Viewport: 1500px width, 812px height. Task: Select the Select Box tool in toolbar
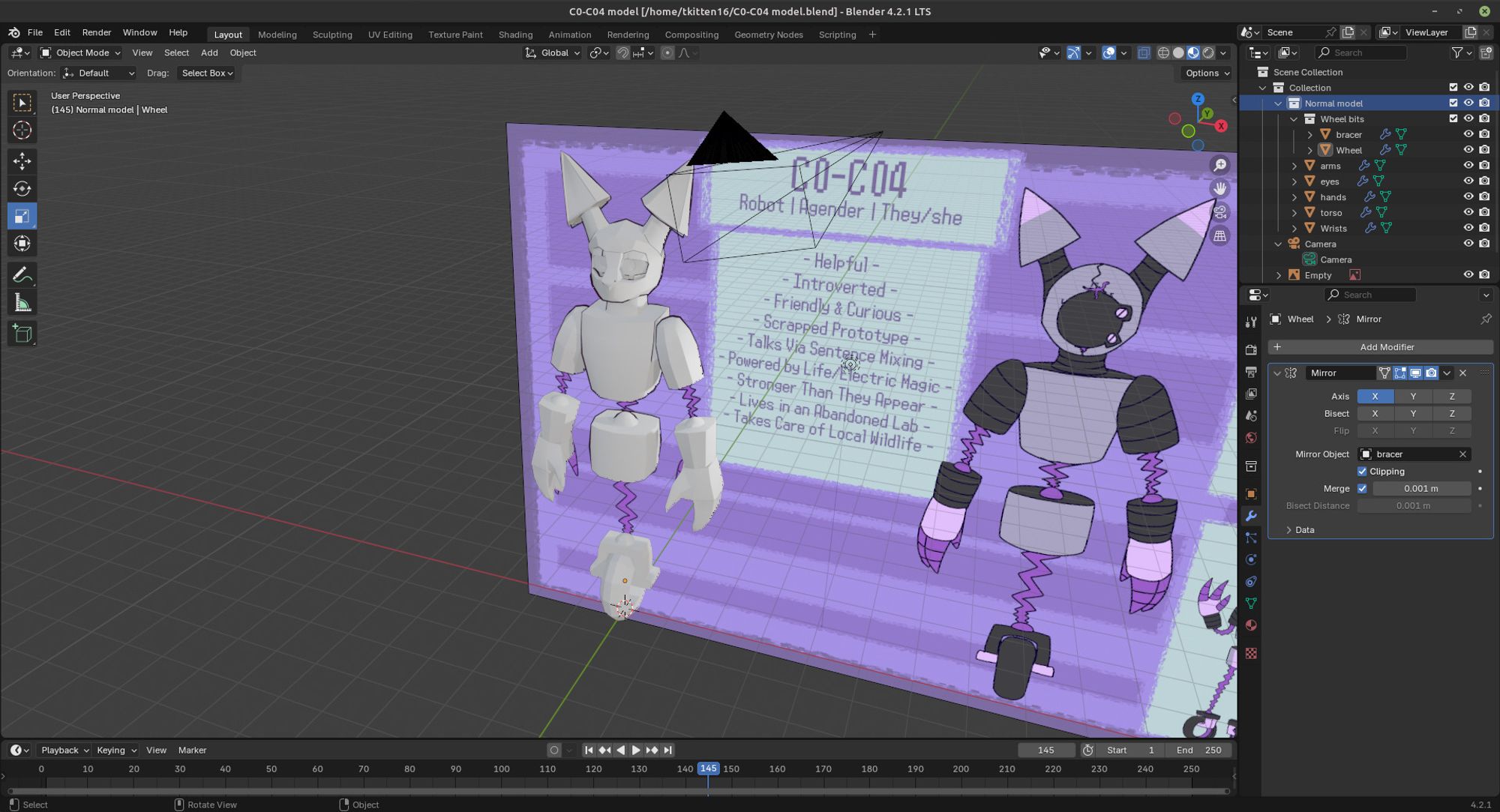(x=22, y=102)
